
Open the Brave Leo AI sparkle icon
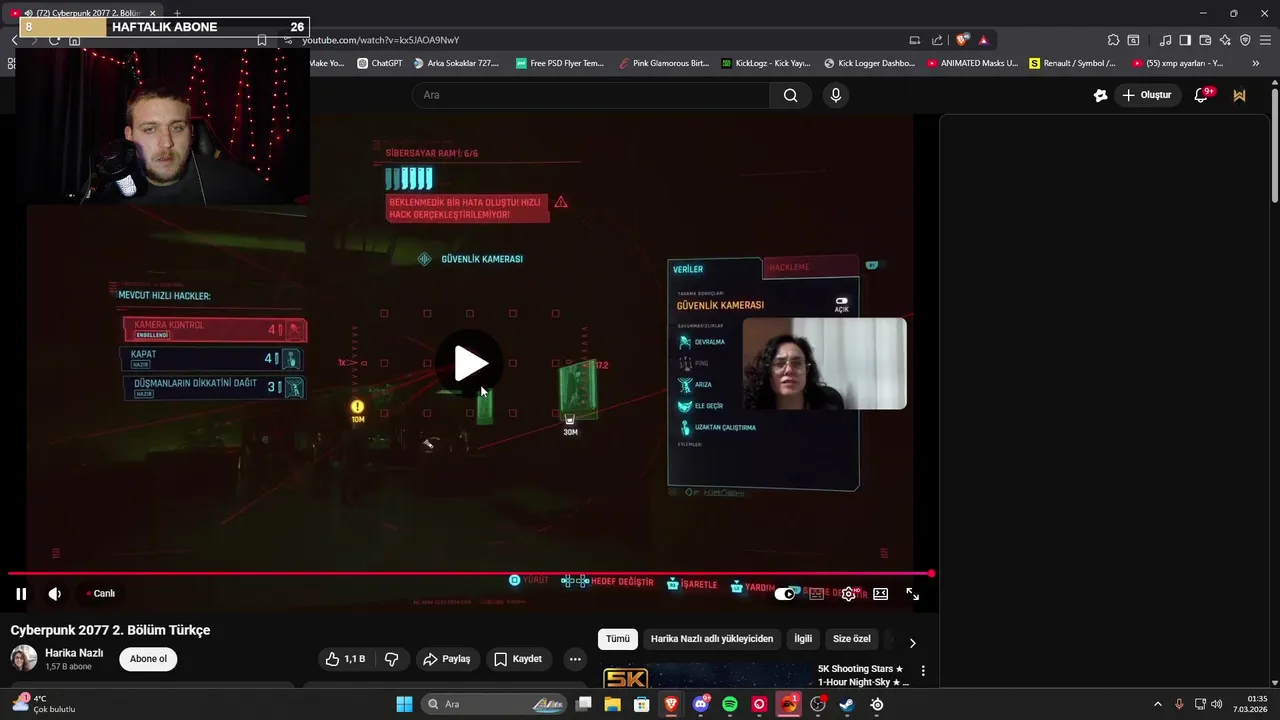click(1225, 40)
